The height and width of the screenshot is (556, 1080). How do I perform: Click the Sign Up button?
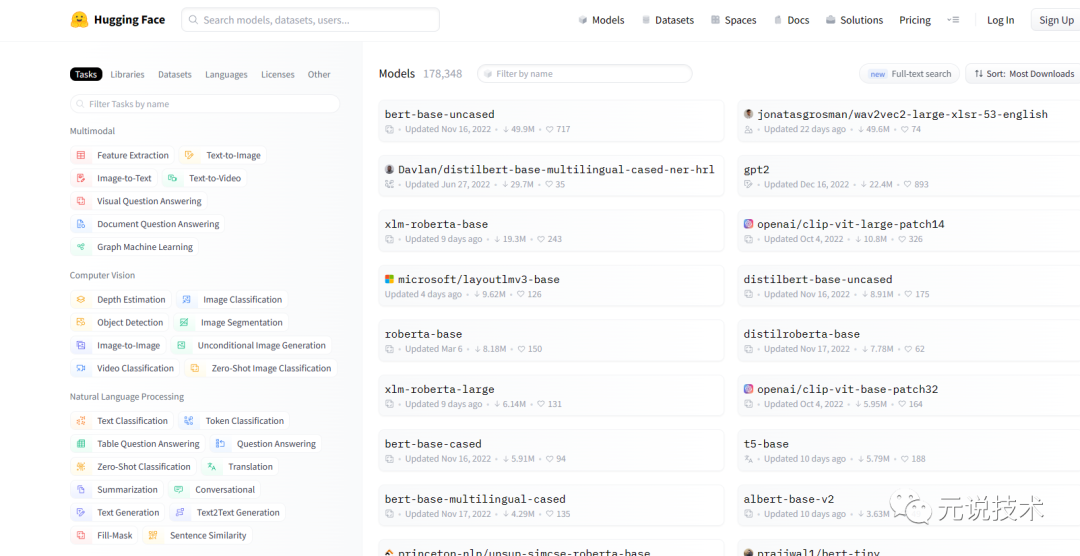point(1056,20)
